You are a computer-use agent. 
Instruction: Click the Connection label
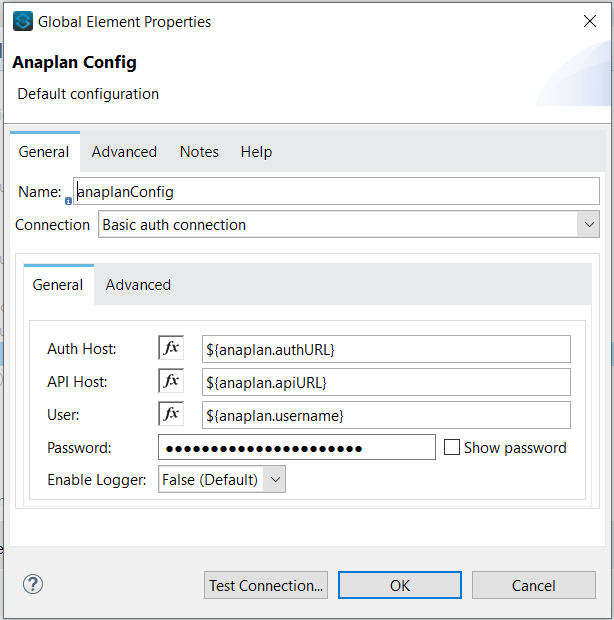coord(53,225)
